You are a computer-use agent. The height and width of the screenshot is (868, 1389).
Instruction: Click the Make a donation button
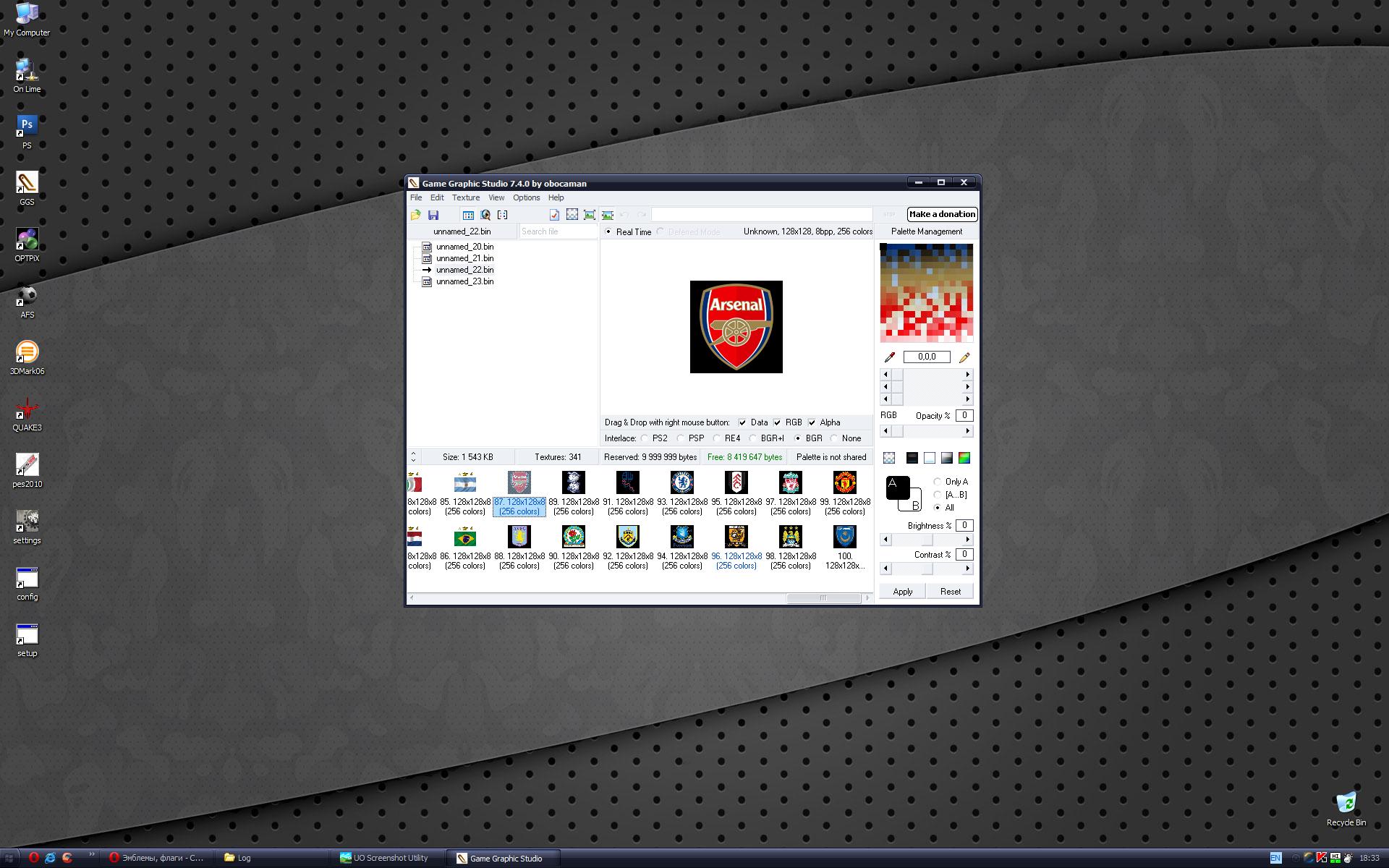(942, 214)
